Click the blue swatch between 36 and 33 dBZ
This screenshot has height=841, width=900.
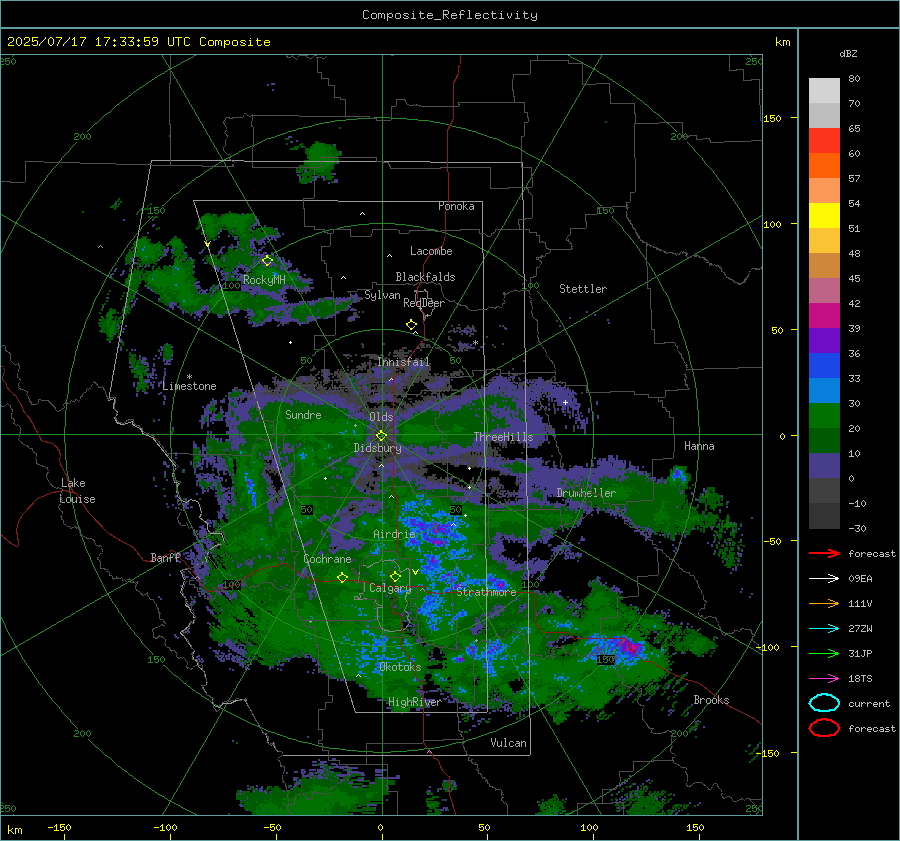(824, 365)
